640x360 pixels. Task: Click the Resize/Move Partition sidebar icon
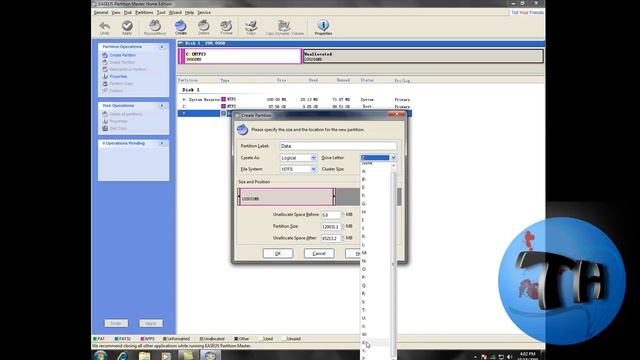coord(105,69)
